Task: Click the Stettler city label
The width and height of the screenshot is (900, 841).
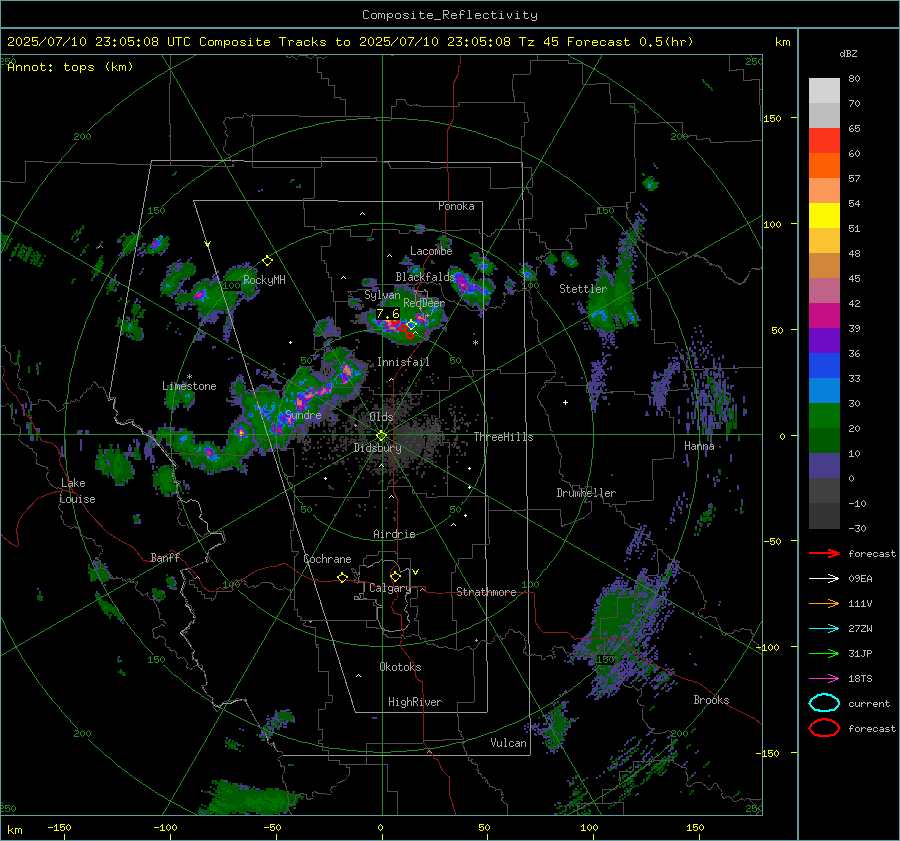Action: 583,289
